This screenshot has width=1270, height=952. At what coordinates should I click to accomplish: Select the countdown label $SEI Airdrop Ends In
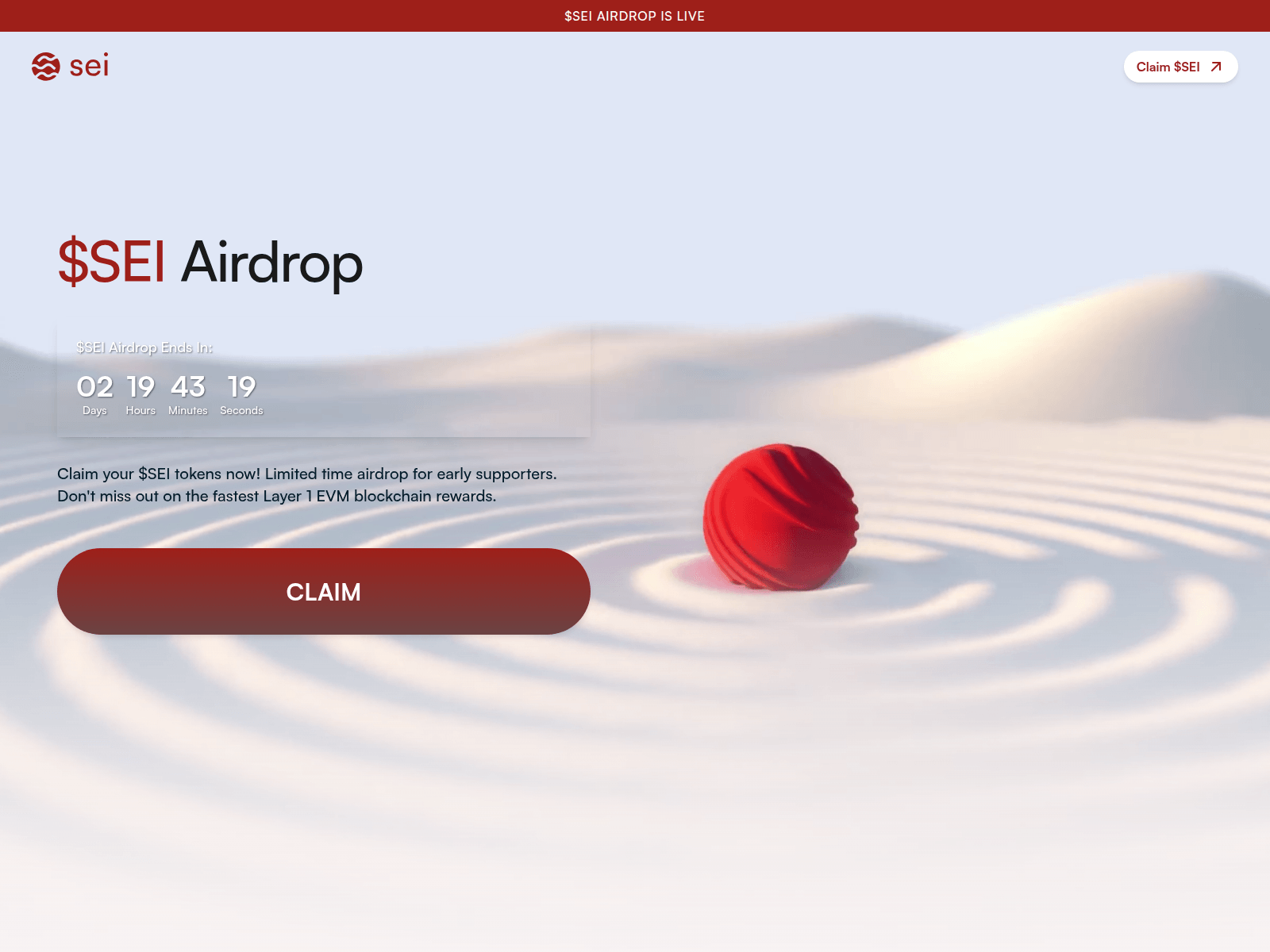[x=144, y=347]
